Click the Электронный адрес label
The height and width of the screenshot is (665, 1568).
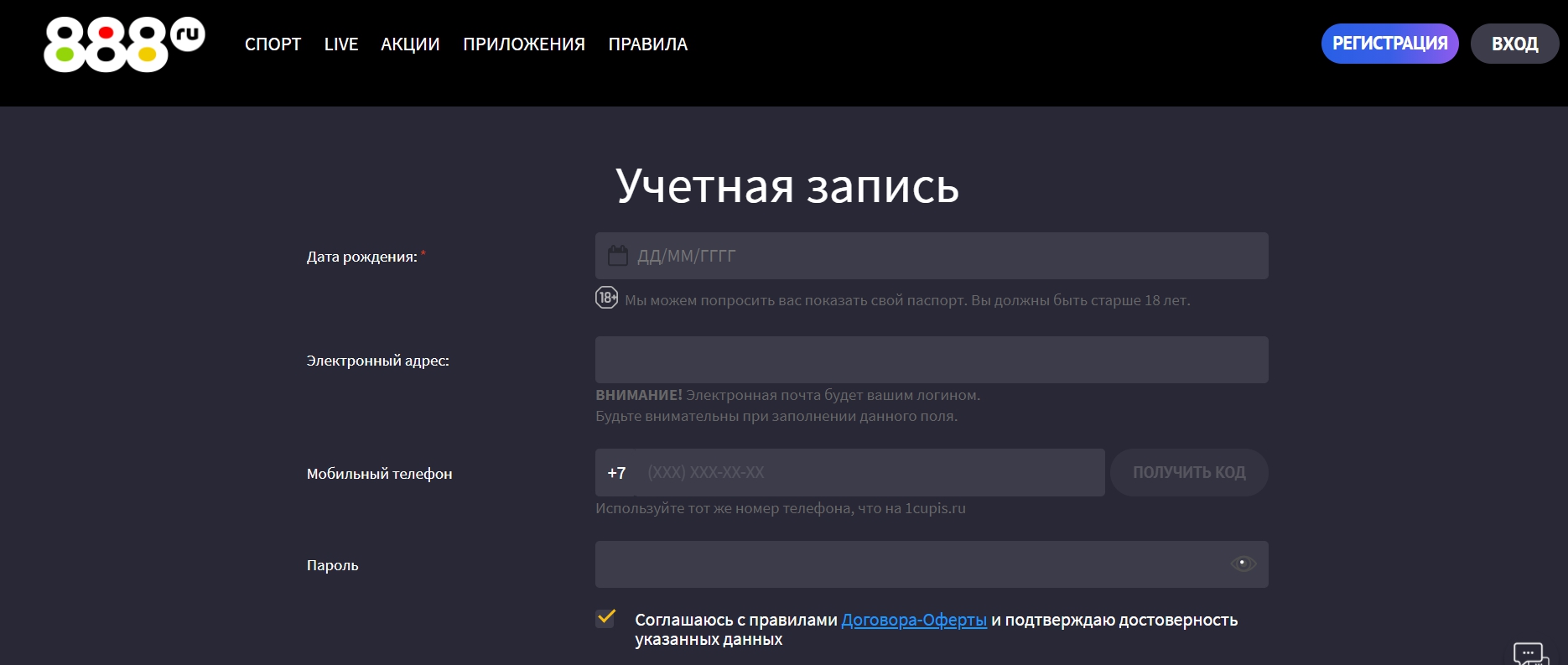pos(378,361)
